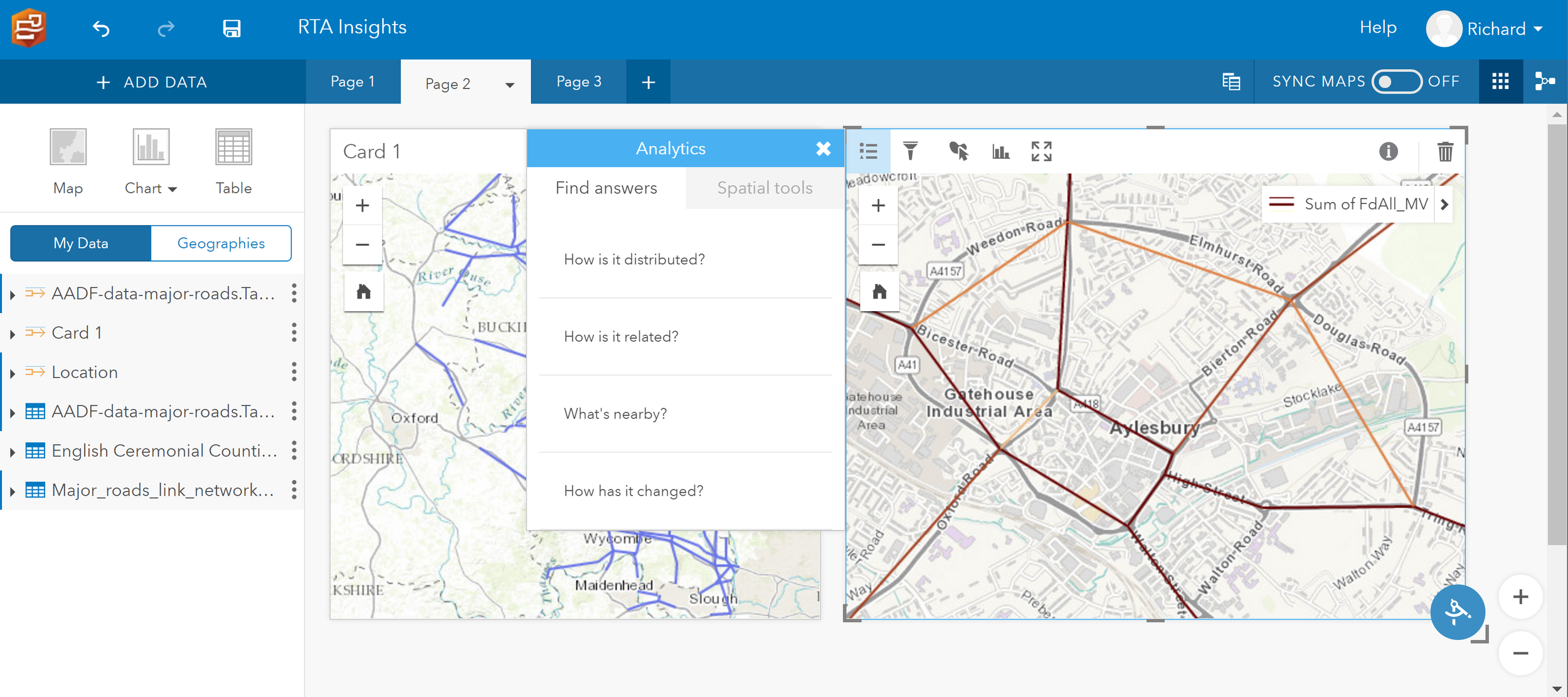Switch to page grid view
1568x697 pixels.
[x=1500, y=82]
